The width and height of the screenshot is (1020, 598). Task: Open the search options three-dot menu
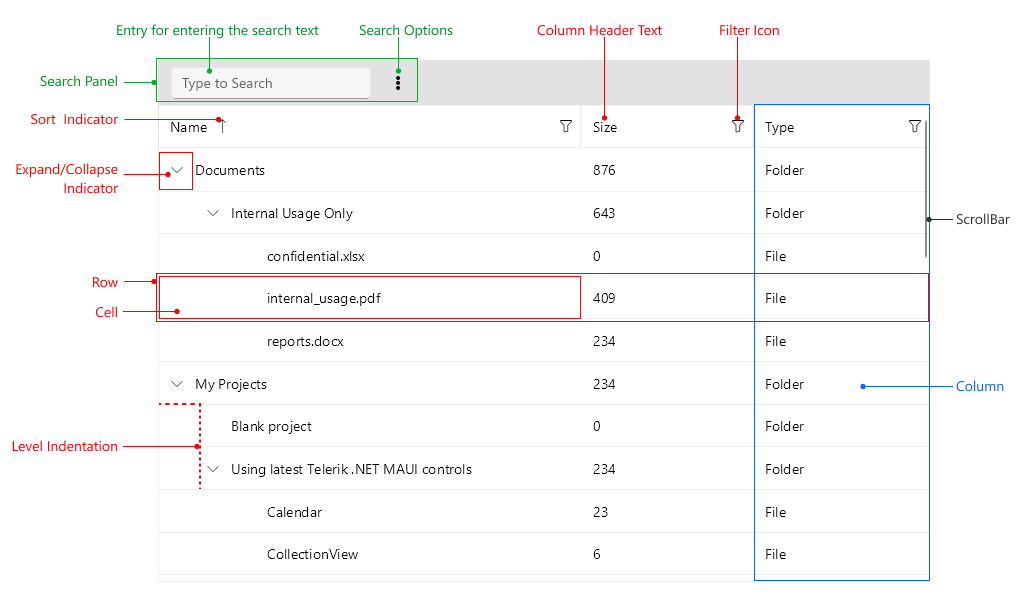[398, 83]
